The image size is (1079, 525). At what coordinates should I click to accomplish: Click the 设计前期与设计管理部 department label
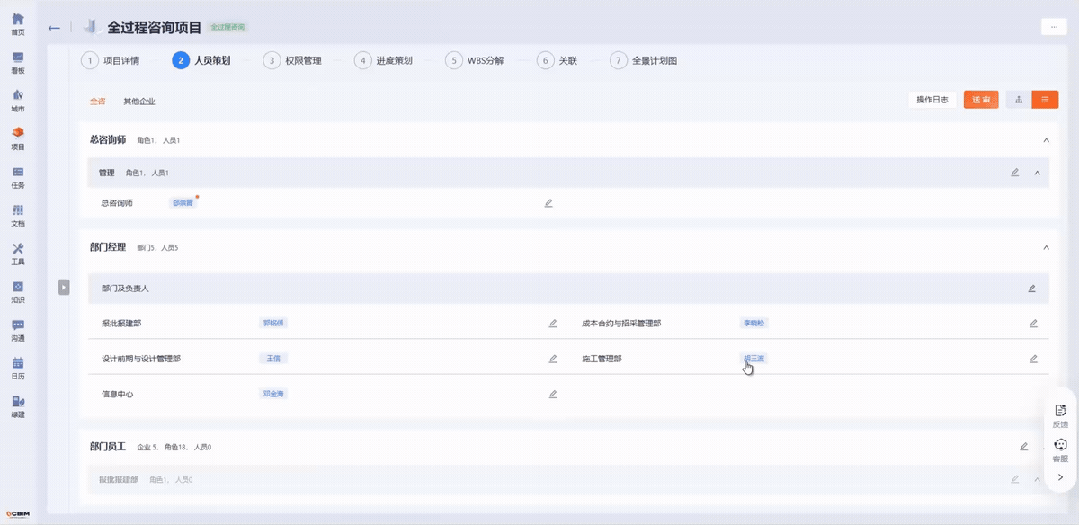(141, 358)
